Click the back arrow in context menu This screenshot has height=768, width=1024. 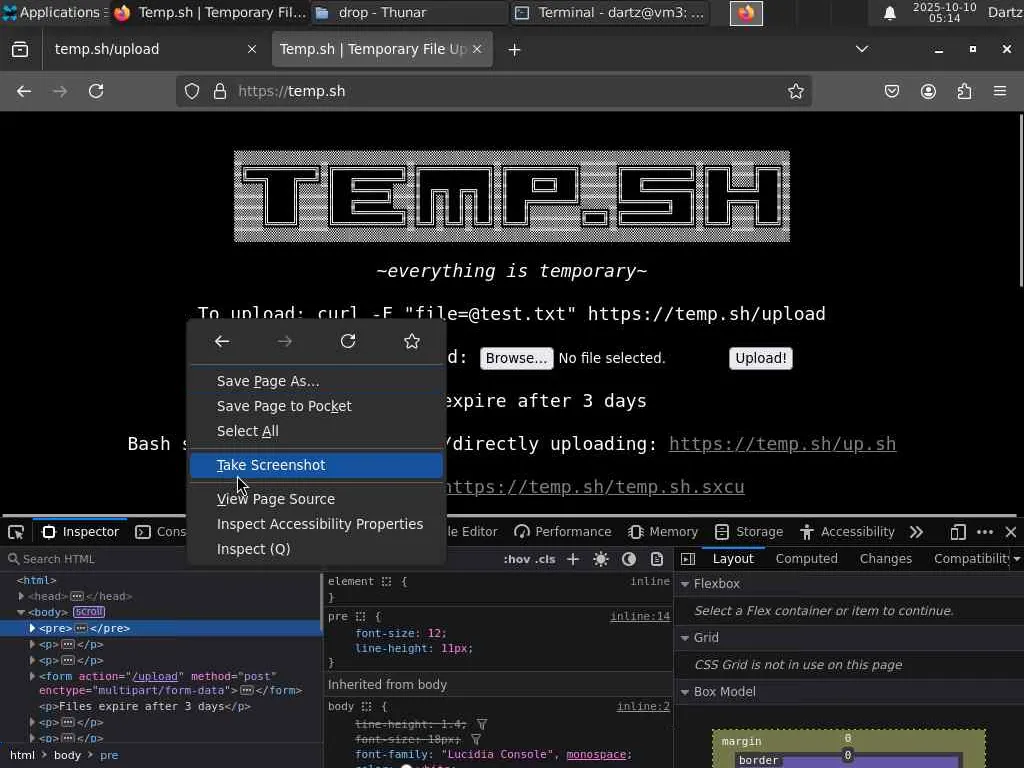click(x=222, y=342)
